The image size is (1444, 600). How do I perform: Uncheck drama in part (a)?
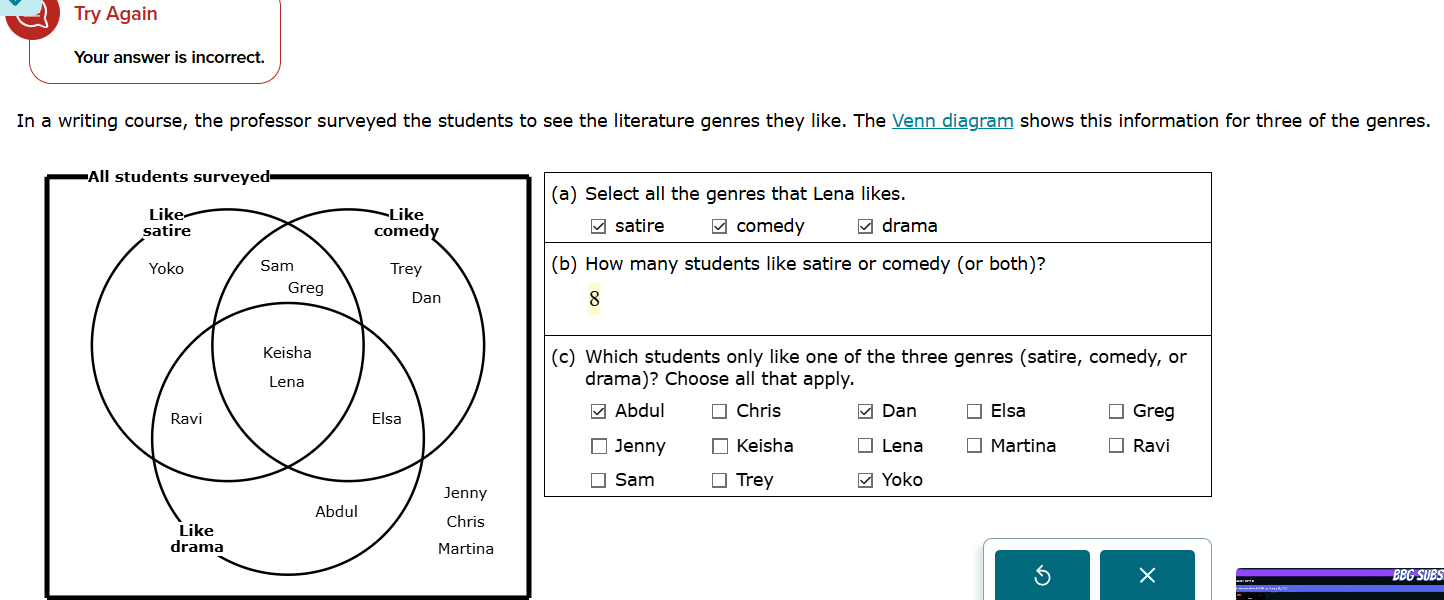(x=865, y=225)
